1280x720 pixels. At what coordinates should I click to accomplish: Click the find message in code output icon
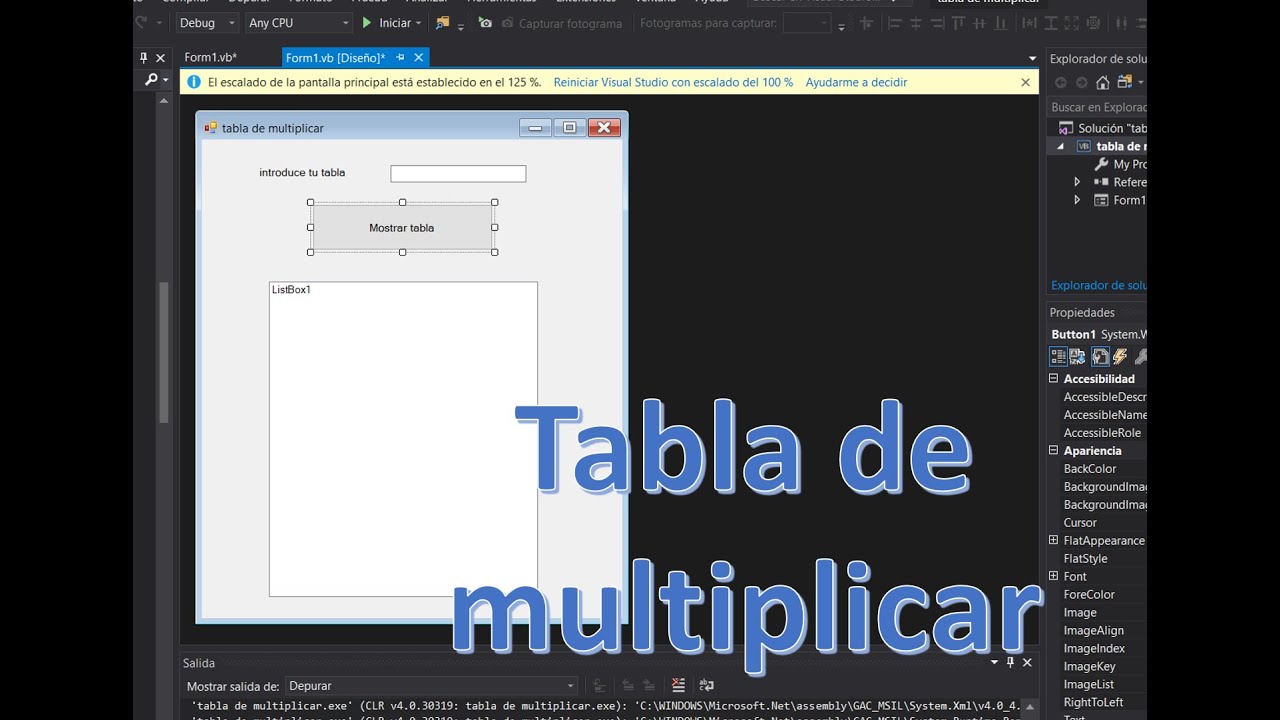coord(600,685)
